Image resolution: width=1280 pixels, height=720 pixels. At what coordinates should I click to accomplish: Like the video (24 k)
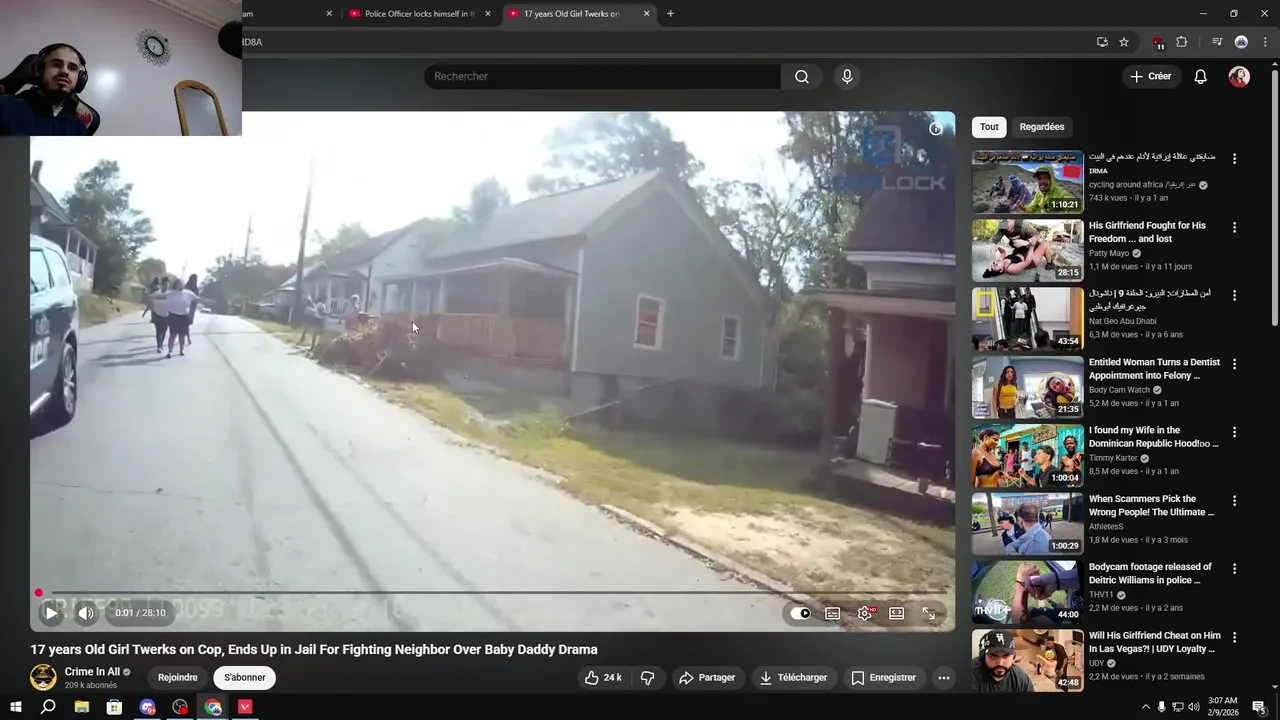coord(603,677)
